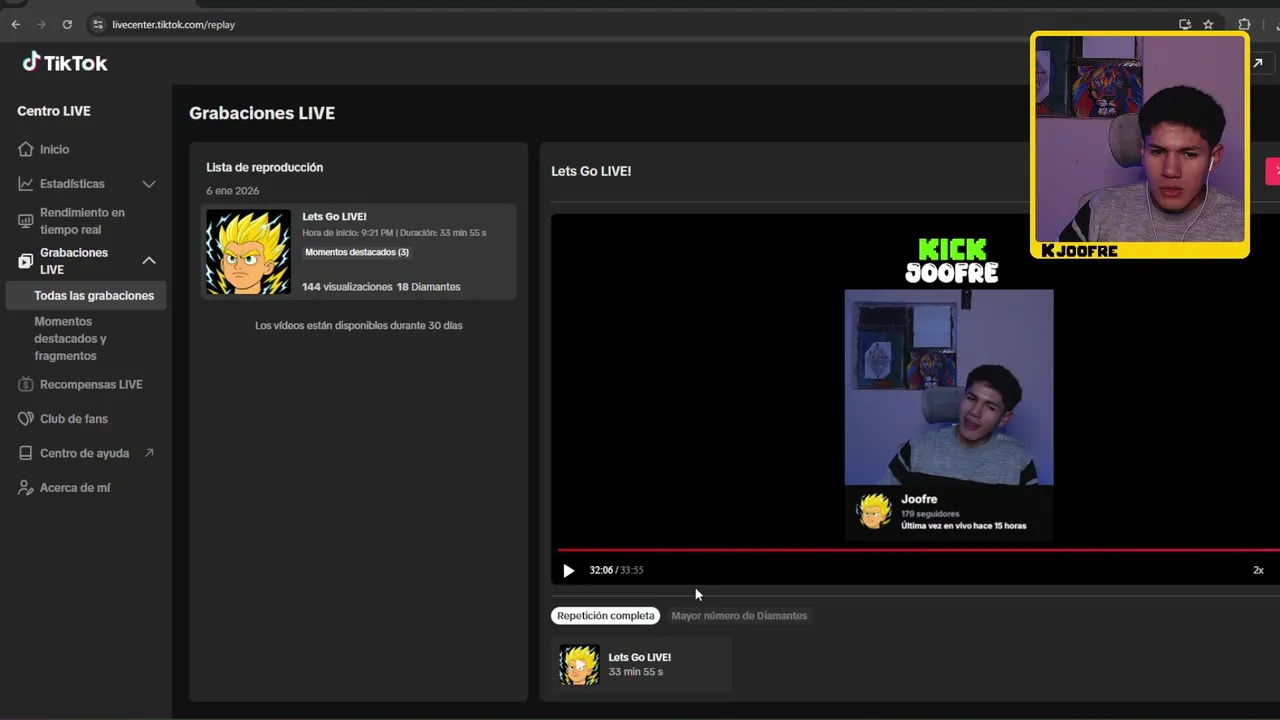
Task: Click external link arrow beside Centro de ayuda
Action: point(149,453)
